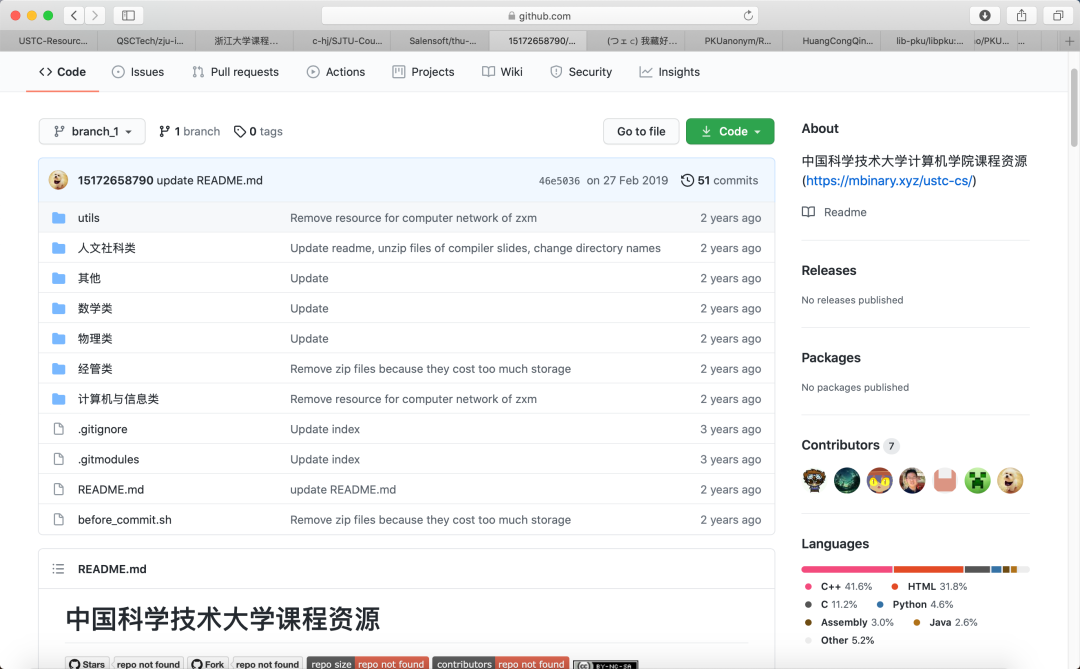Image resolution: width=1080 pixels, height=669 pixels.
Task: Open the README.md file link
Action: [x=111, y=490]
